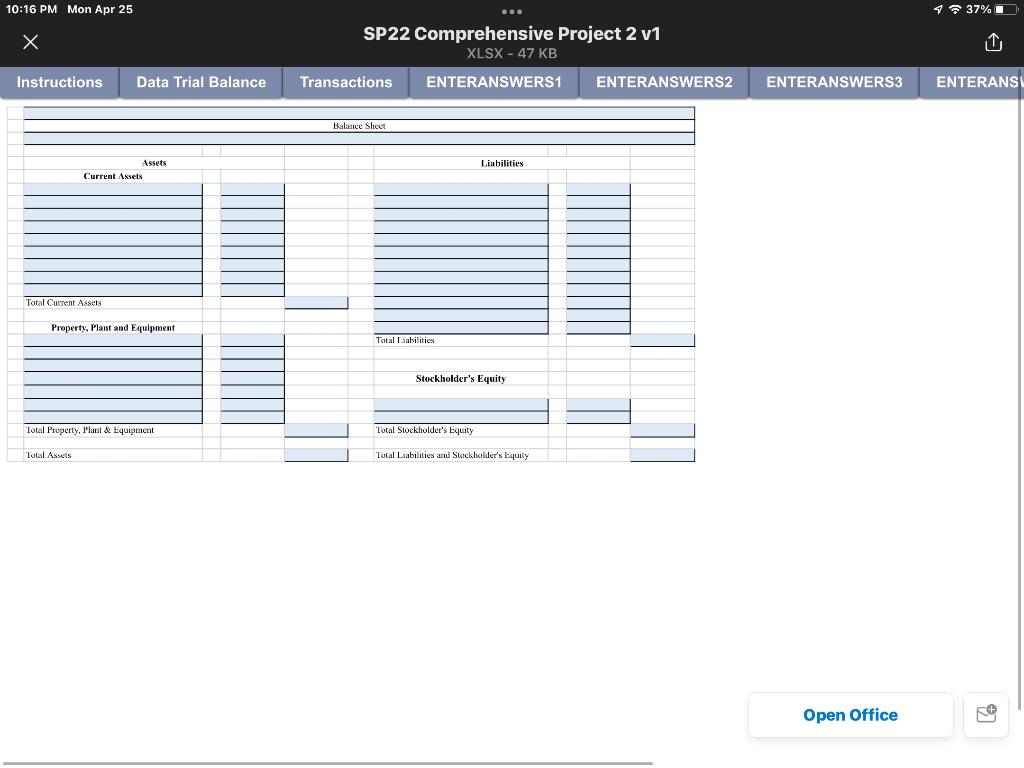
Task: Select the Total Current Assets label
Action: click(63, 302)
